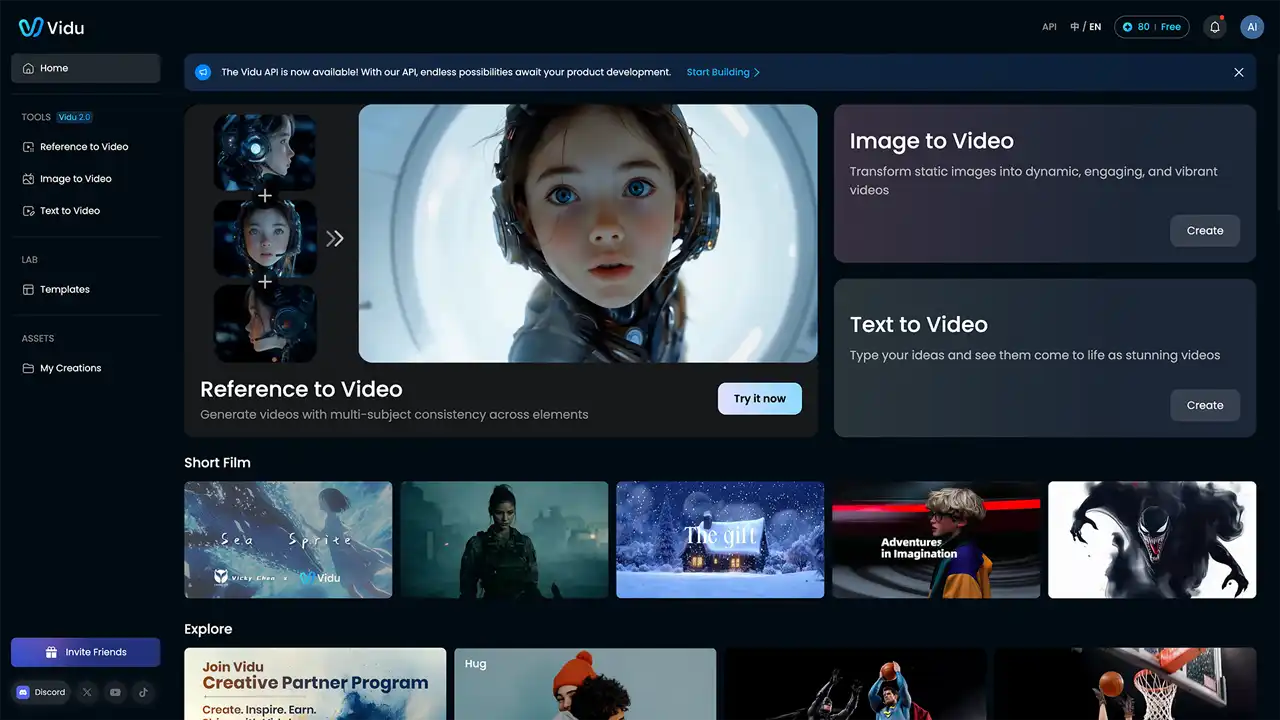Image resolution: width=1280 pixels, height=720 pixels.
Task: Click Create under Image to Video
Action: pos(1204,231)
